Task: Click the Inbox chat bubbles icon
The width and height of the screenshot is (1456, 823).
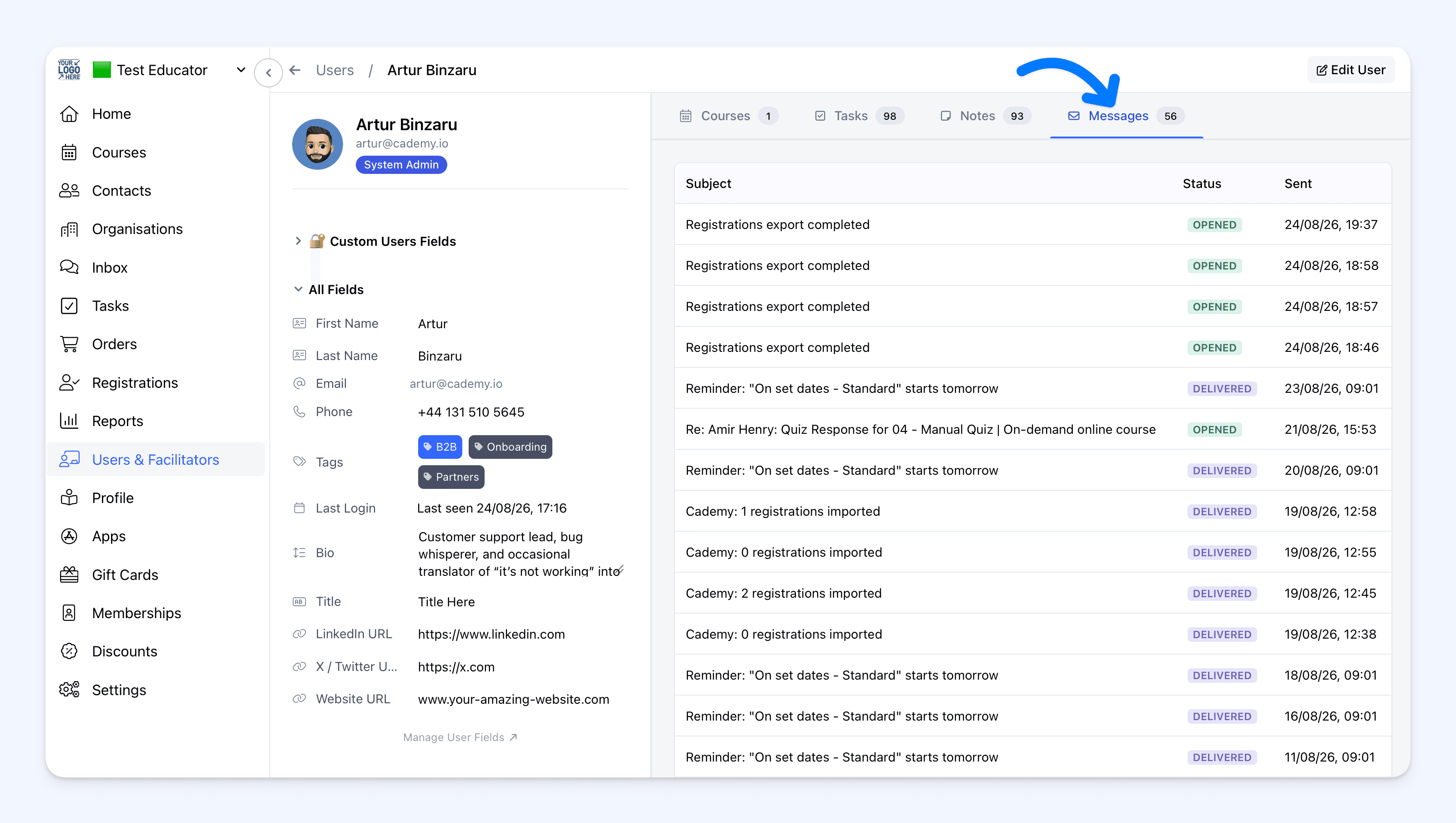Action: [69, 267]
